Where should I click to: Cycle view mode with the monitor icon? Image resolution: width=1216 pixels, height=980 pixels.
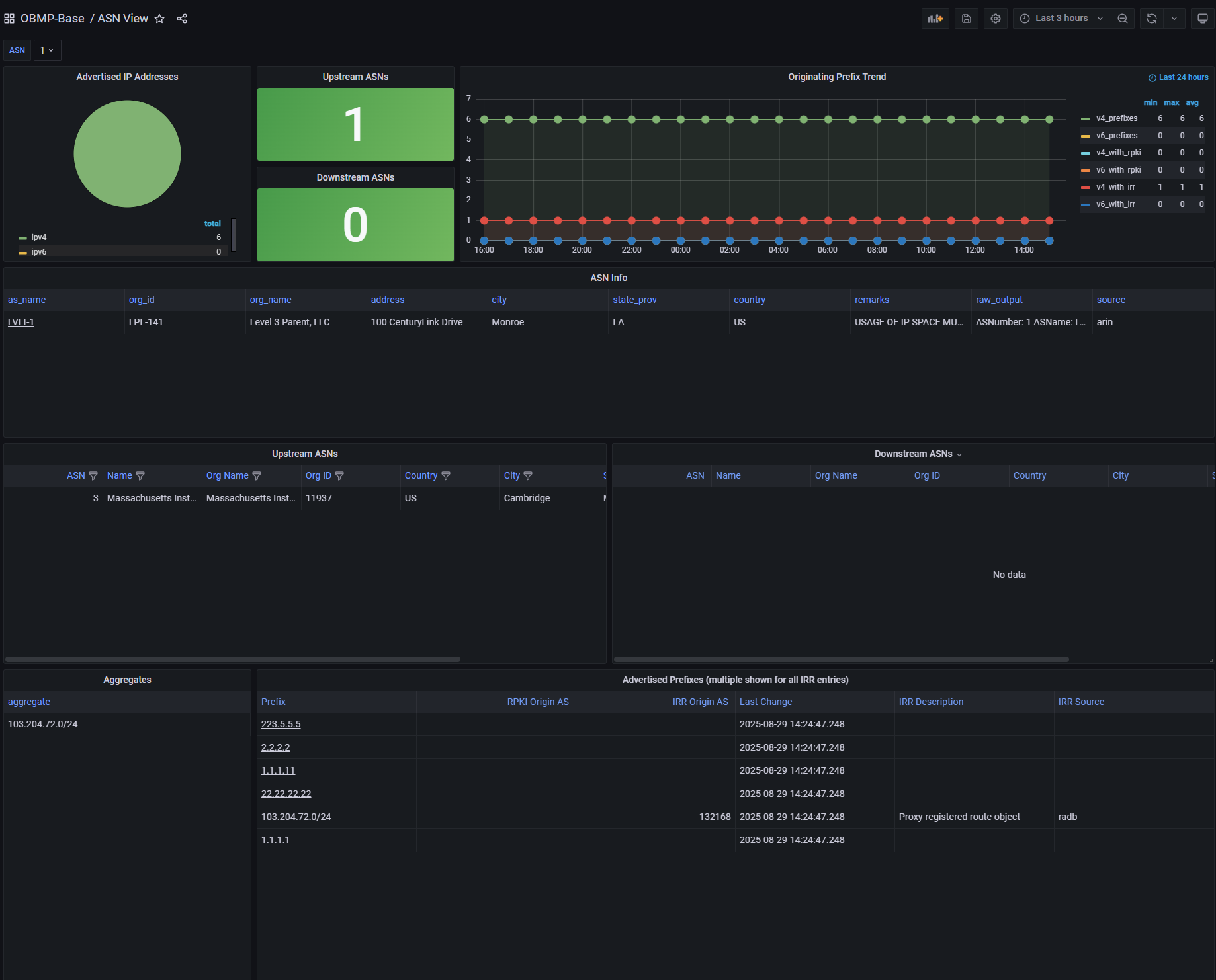coord(1202,19)
